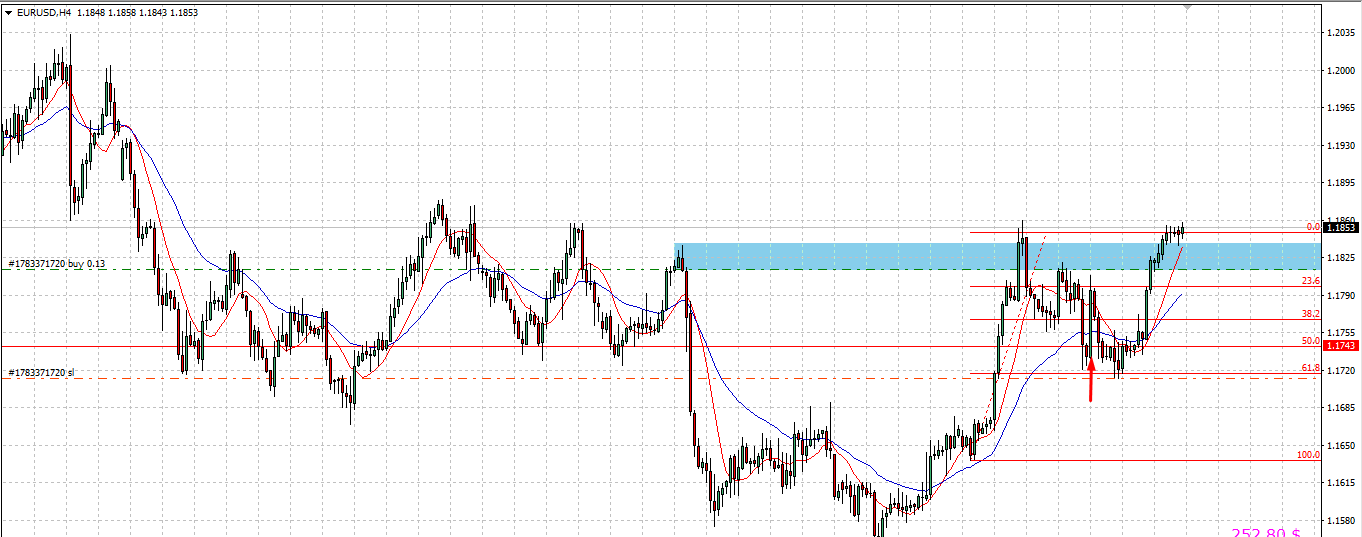The height and width of the screenshot is (537, 1362).
Task: Click the current price tag 1.1853
Action: pyautogui.click(x=1340, y=228)
